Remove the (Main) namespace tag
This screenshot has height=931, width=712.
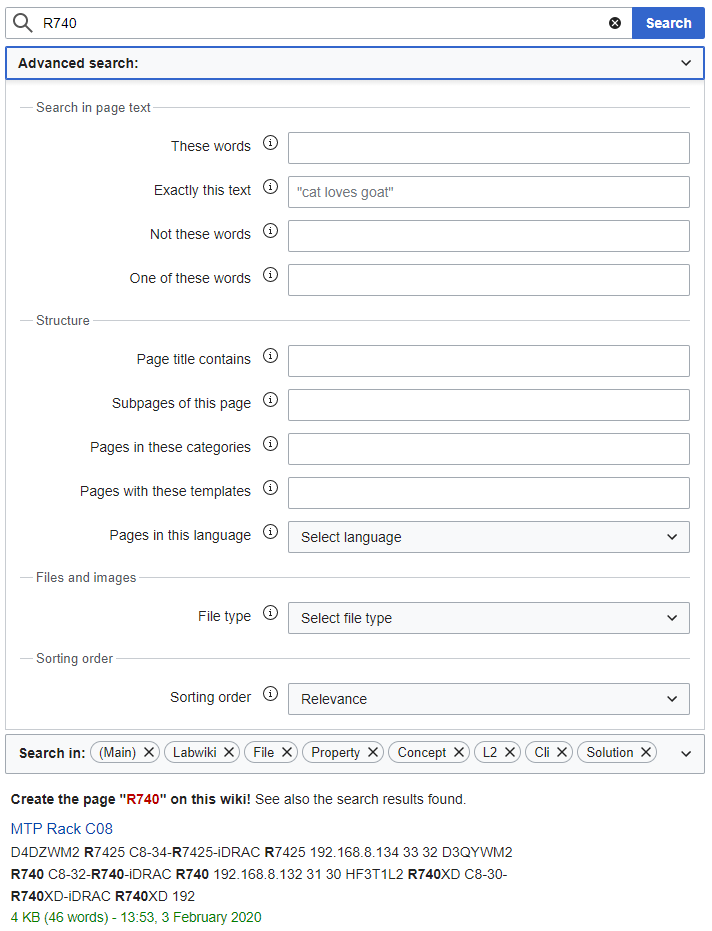pyautogui.click(x=149, y=752)
